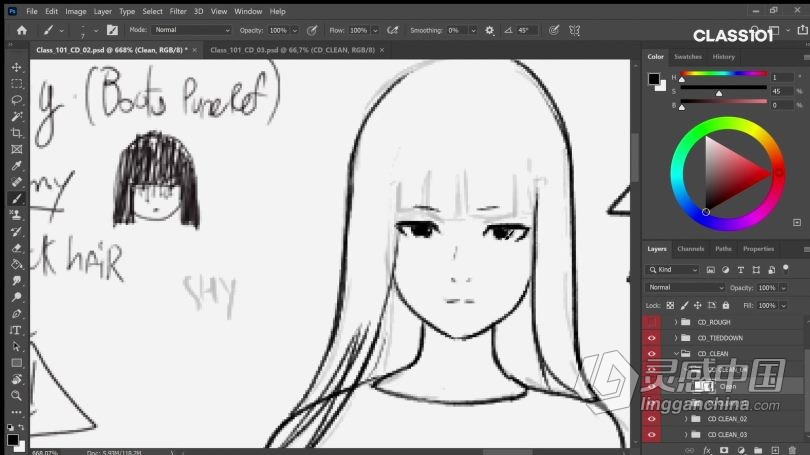Open the Layer menu
The height and width of the screenshot is (455, 810).
[x=102, y=11]
